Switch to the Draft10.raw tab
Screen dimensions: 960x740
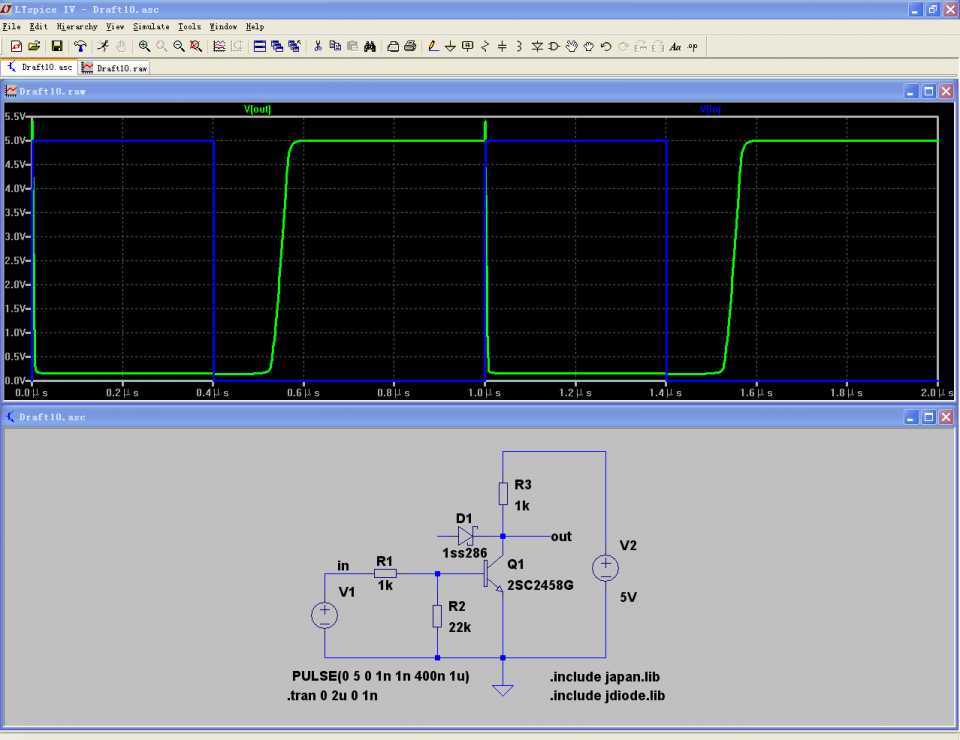[x=115, y=68]
